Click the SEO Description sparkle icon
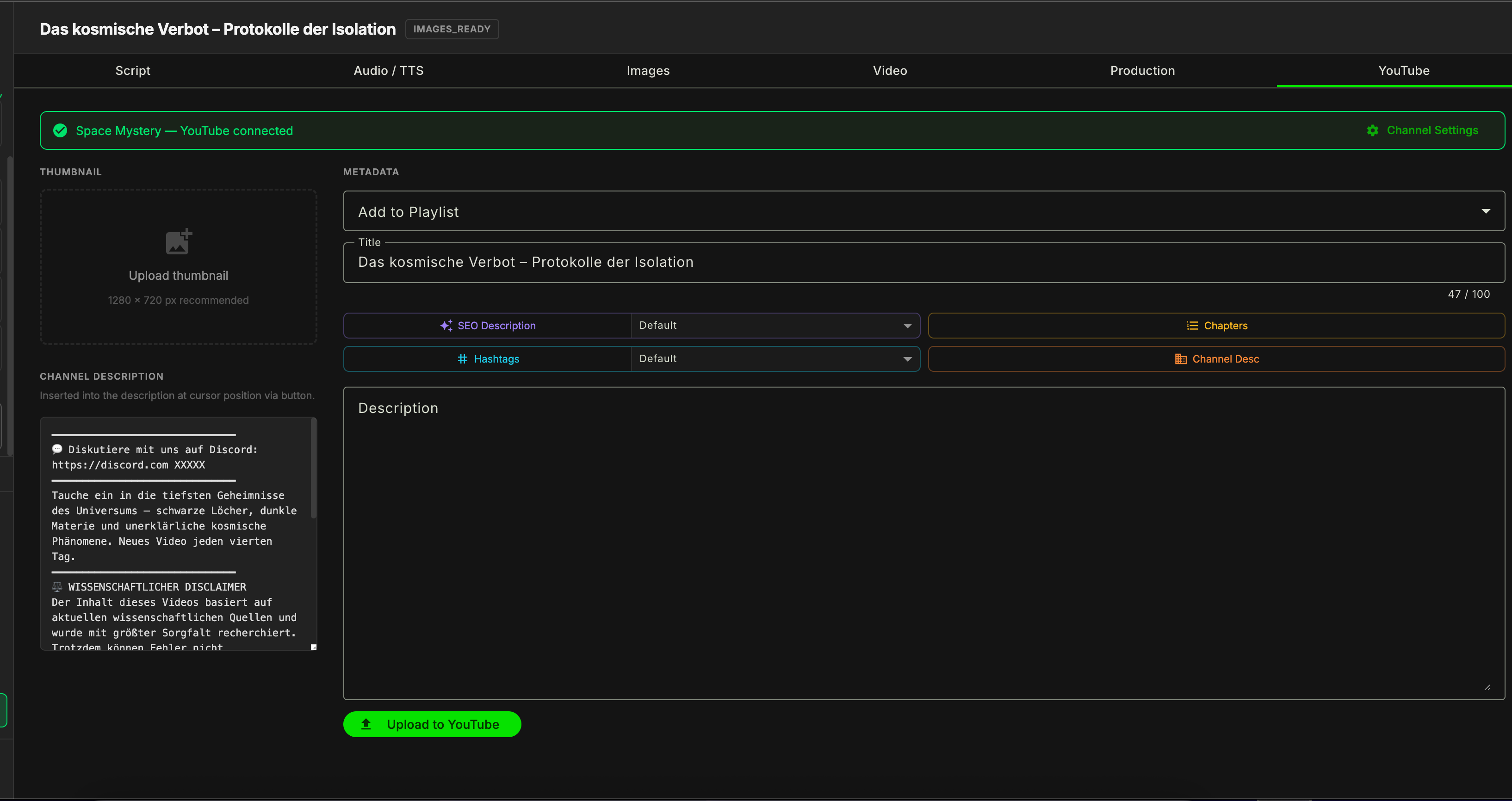The width and height of the screenshot is (1512, 801). point(446,325)
